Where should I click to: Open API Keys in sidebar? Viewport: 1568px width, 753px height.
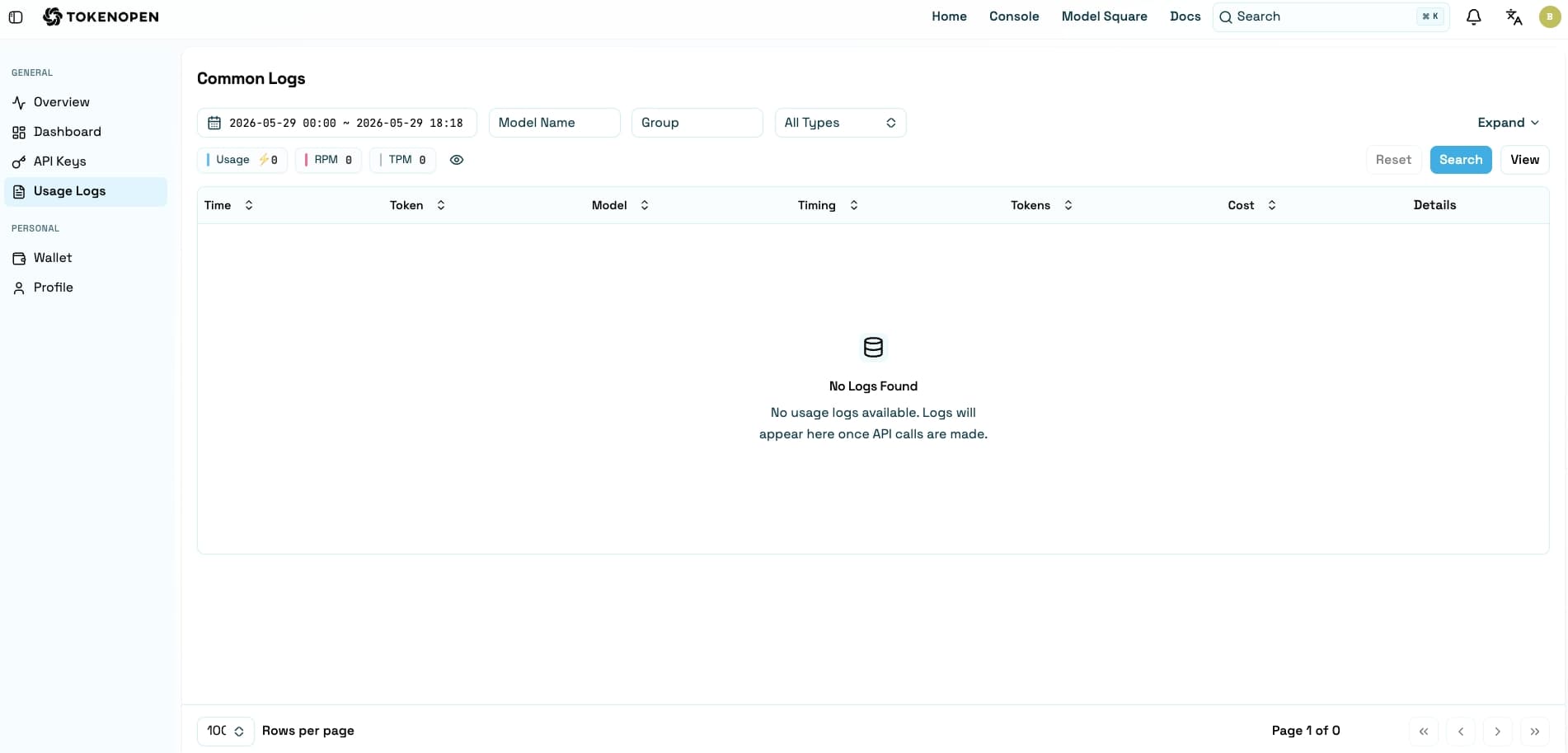pyautogui.click(x=86, y=161)
